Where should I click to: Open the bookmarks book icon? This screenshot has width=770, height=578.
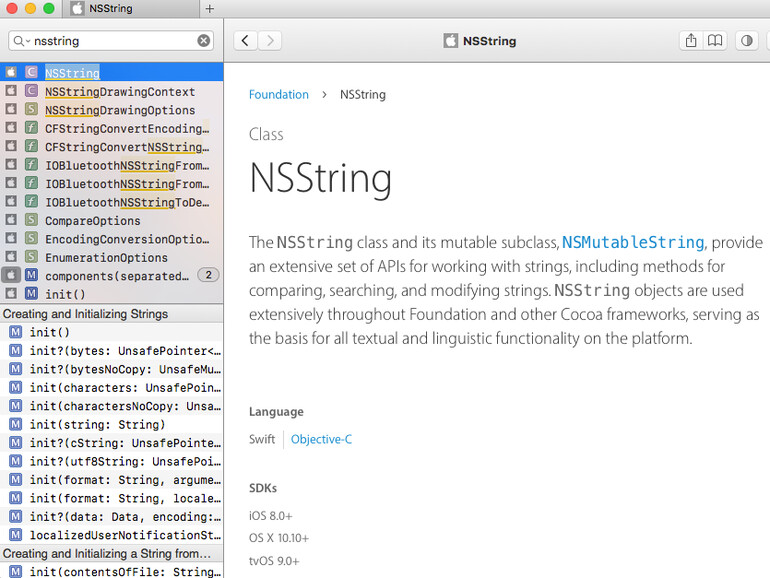coord(715,41)
